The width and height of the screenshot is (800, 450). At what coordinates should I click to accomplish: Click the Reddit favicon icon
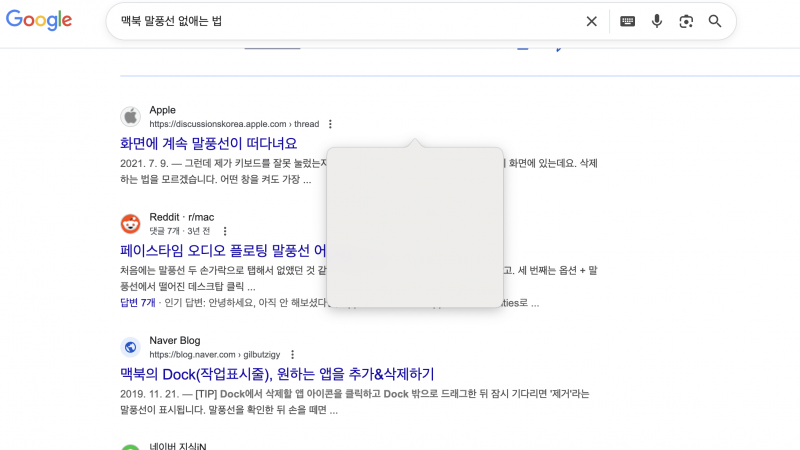click(x=131, y=224)
